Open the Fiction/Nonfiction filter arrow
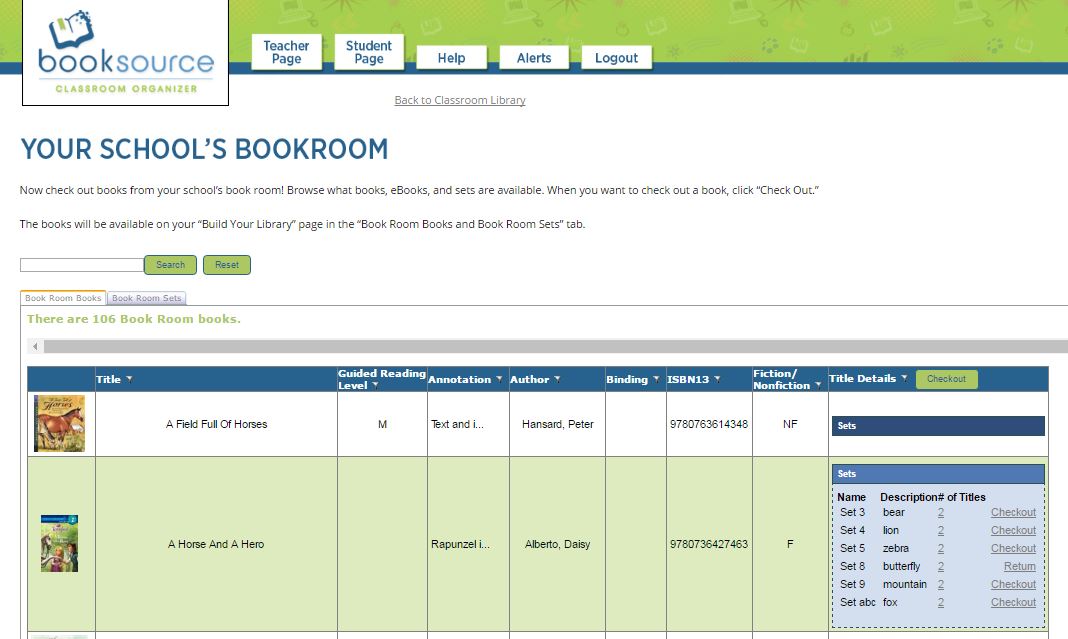The image size is (1068, 639). point(817,386)
